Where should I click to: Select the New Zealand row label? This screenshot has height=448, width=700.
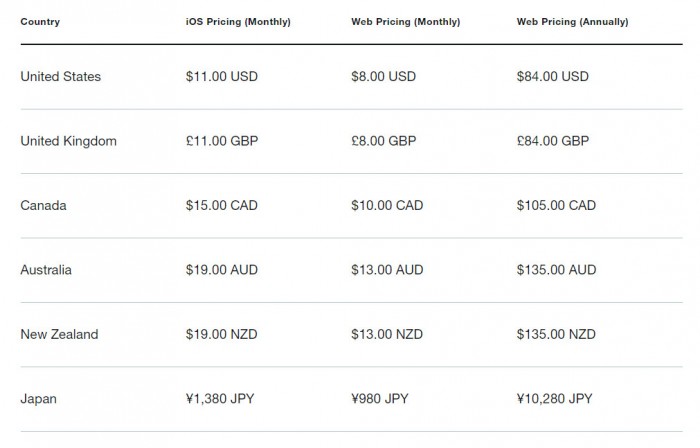pos(59,334)
